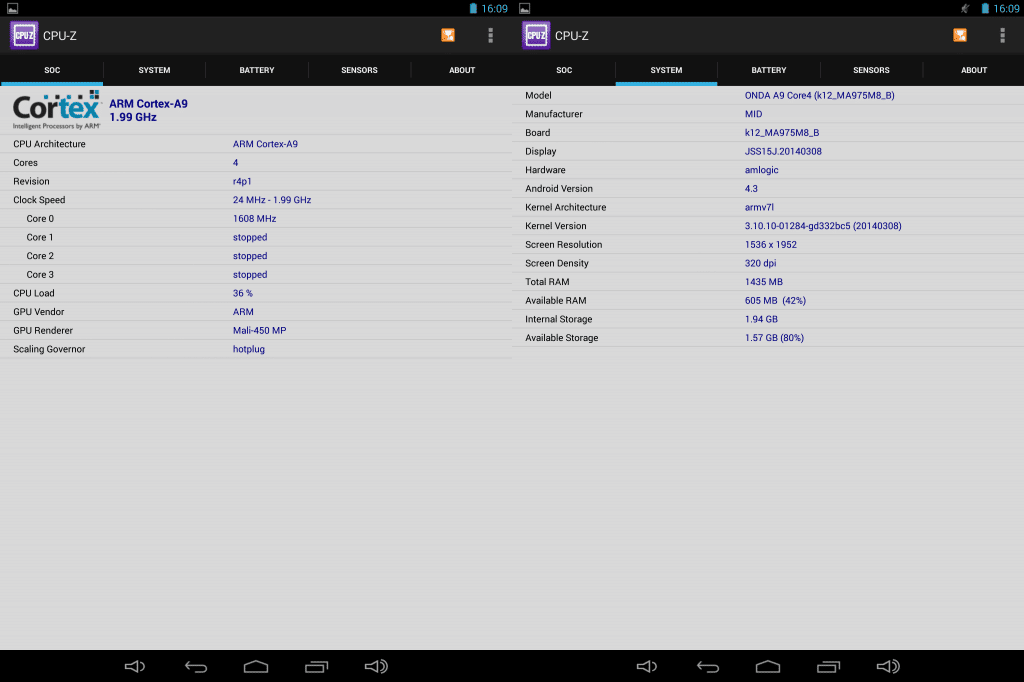Tap the Manufacturer value "MID"

tap(754, 114)
